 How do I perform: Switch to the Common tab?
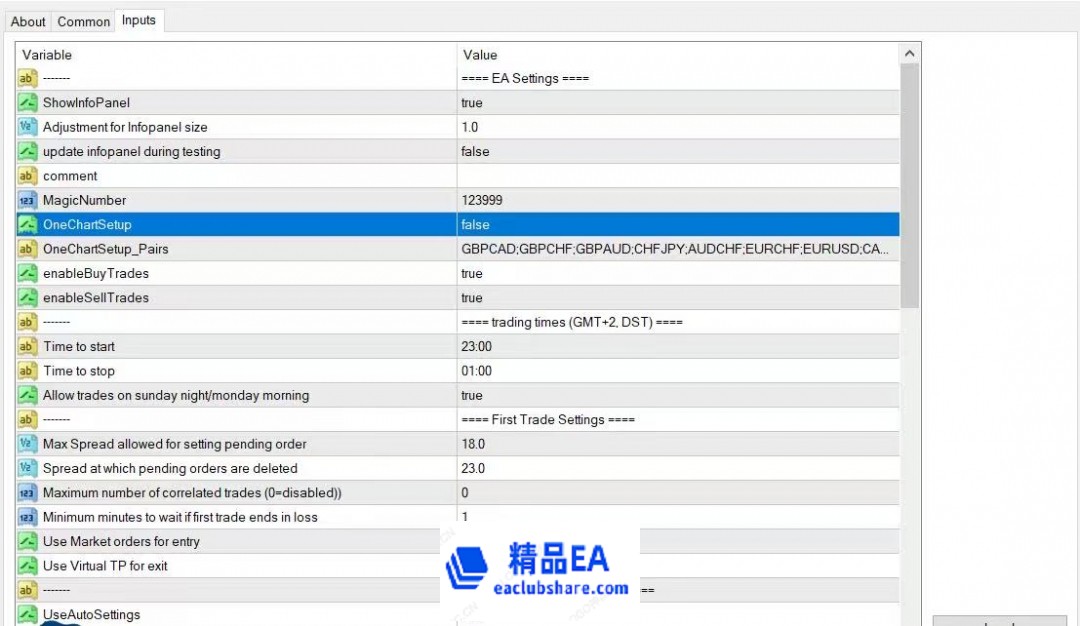point(83,21)
